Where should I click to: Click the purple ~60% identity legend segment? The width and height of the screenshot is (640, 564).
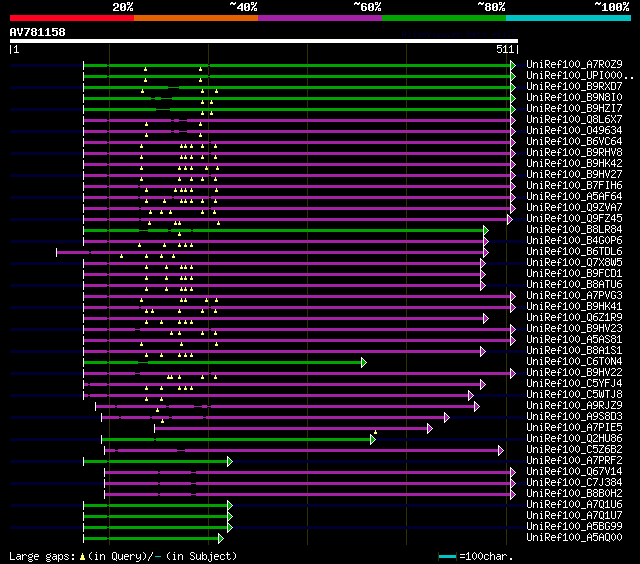[x=320, y=18]
